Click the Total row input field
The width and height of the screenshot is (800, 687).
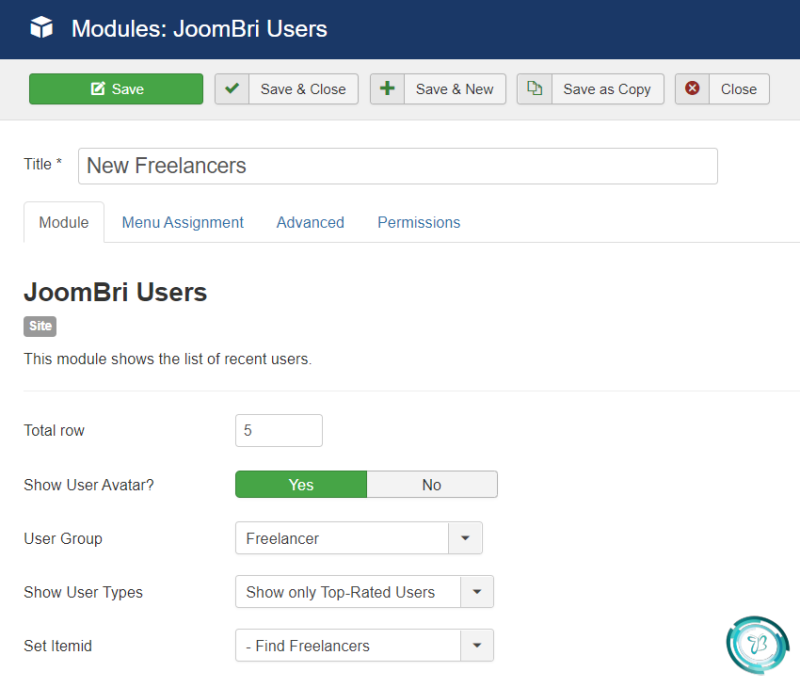tap(279, 430)
